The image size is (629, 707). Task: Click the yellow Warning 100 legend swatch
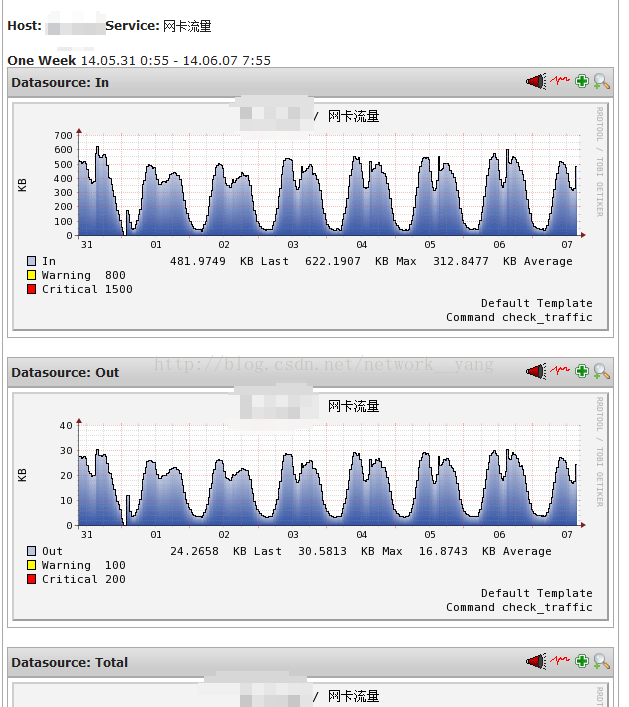[x=31, y=565]
